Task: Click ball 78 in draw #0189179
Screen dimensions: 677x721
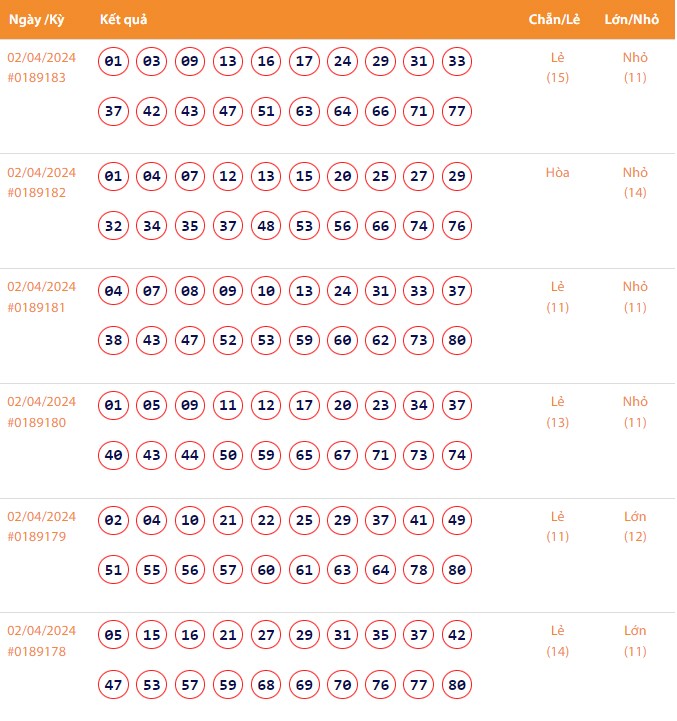Action: point(419,570)
